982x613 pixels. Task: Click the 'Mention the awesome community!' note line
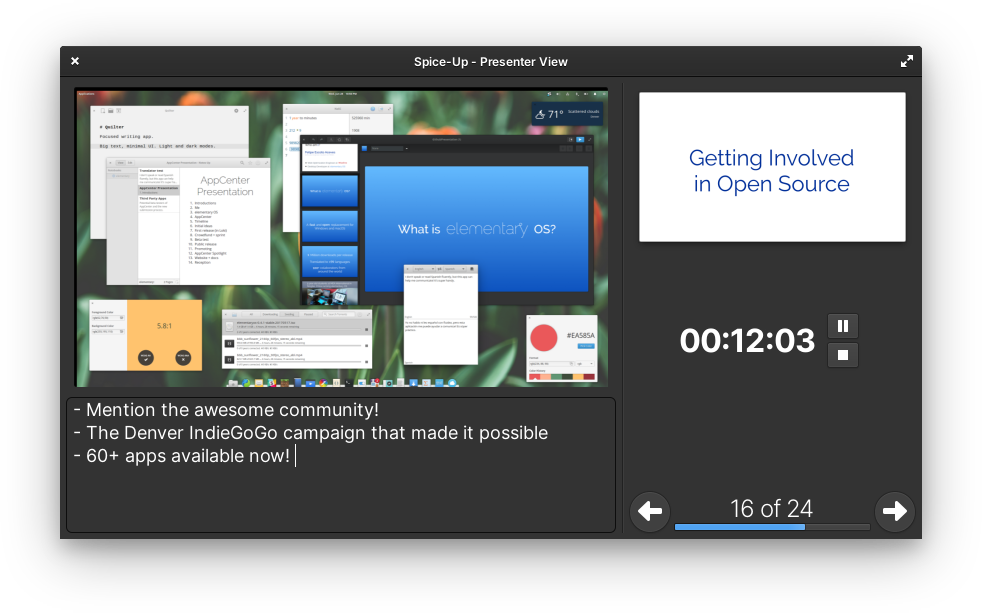(226, 410)
